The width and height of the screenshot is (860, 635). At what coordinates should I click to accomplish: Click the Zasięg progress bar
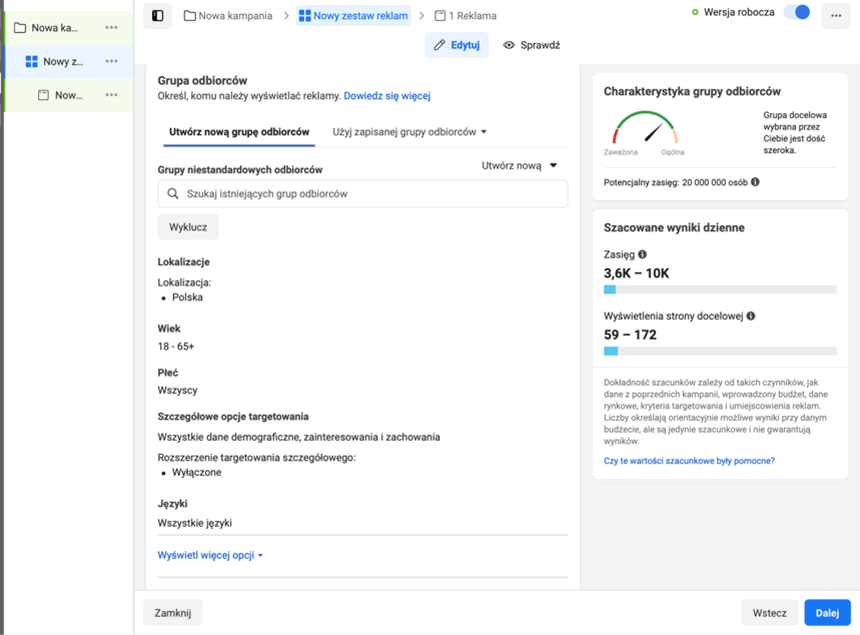[720, 290]
